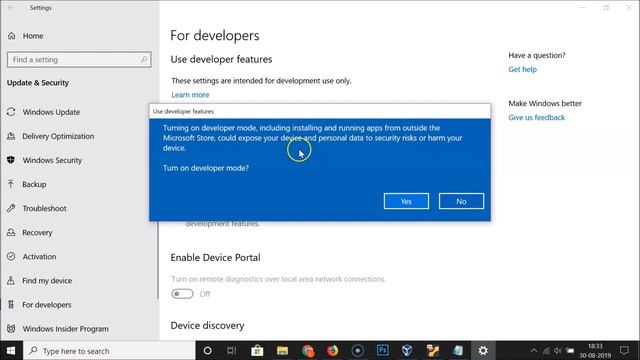This screenshot has width=640, height=360.
Task: Click the sidebar vertical scrollbar
Action: click(158, 261)
